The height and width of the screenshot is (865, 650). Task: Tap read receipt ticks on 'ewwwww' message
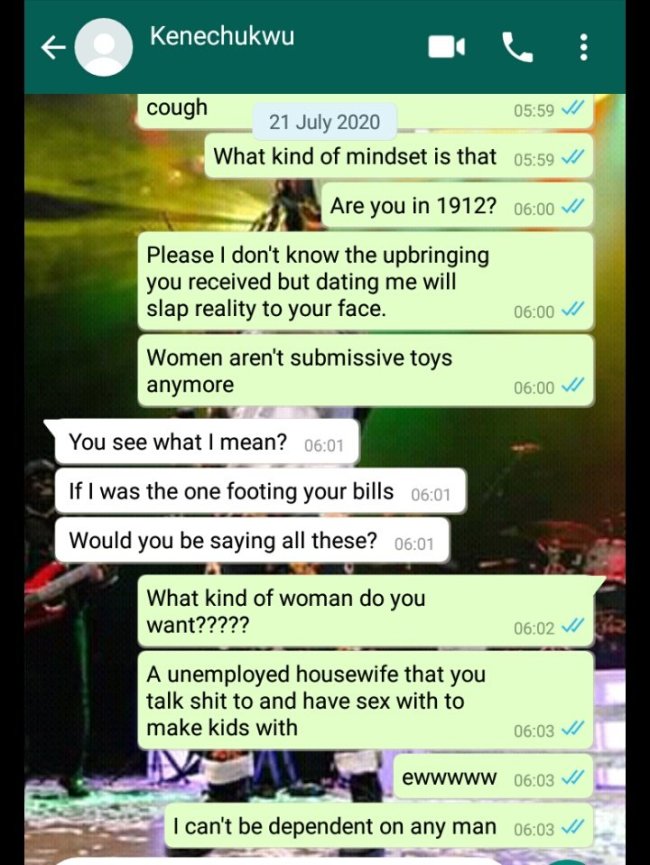(x=572, y=779)
